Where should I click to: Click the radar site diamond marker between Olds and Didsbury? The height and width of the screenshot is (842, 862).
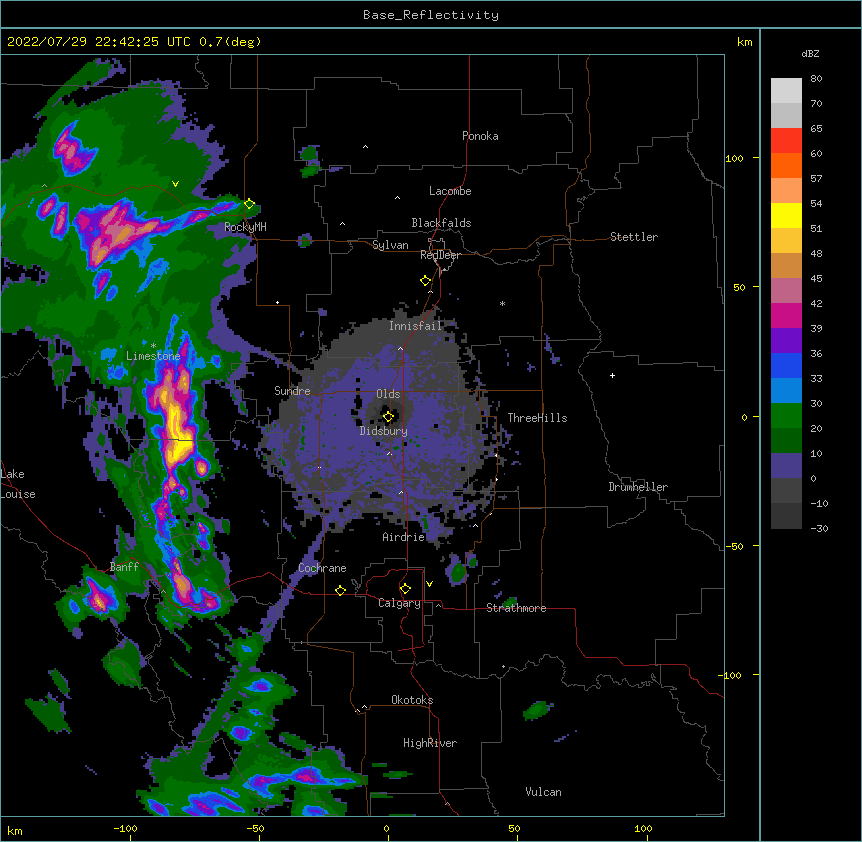(388, 417)
